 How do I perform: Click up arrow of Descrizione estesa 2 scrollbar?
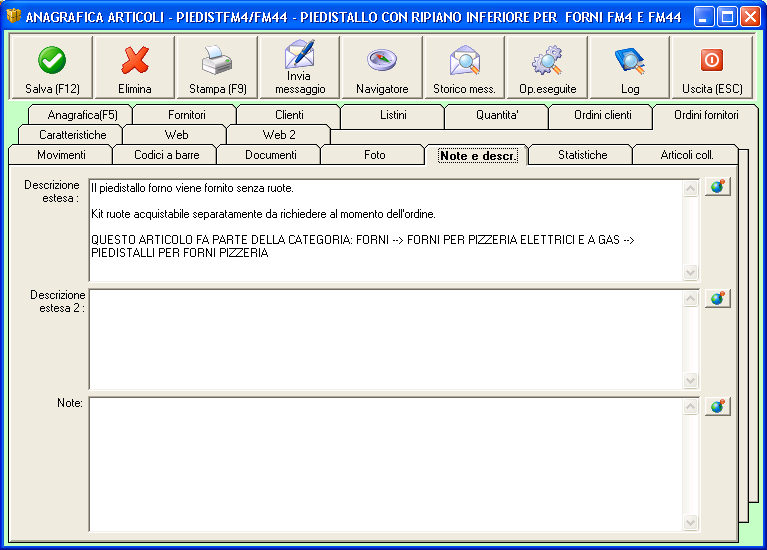point(690,298)
